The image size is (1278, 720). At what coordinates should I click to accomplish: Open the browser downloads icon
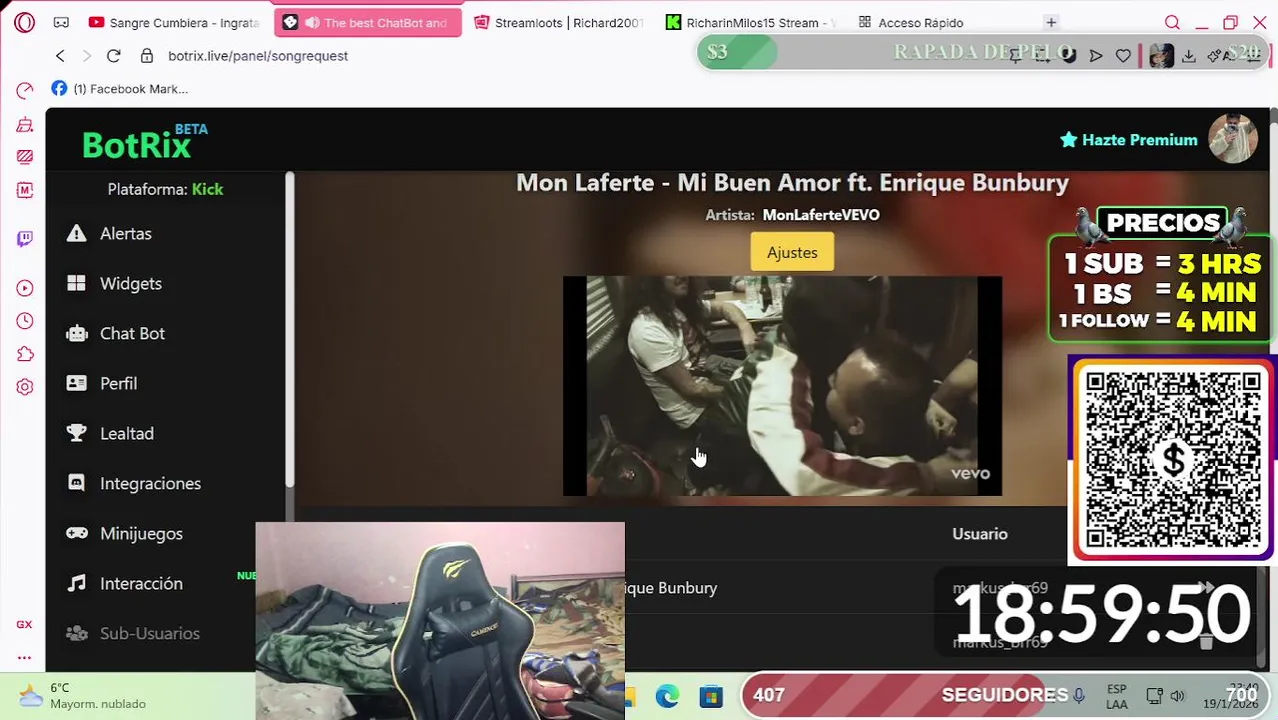(1188, 56)
